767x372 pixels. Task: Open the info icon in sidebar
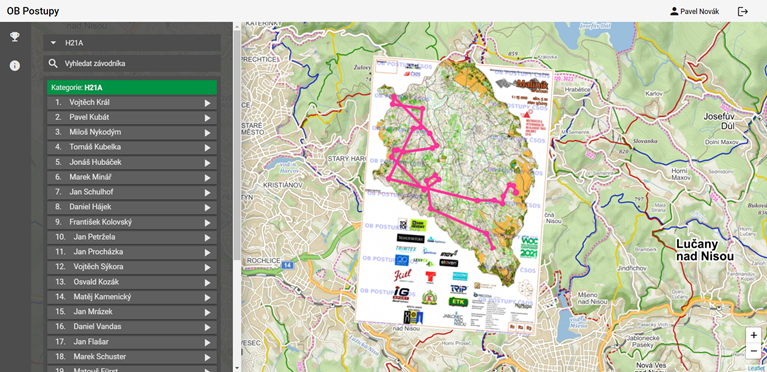(x=15, y=66)
